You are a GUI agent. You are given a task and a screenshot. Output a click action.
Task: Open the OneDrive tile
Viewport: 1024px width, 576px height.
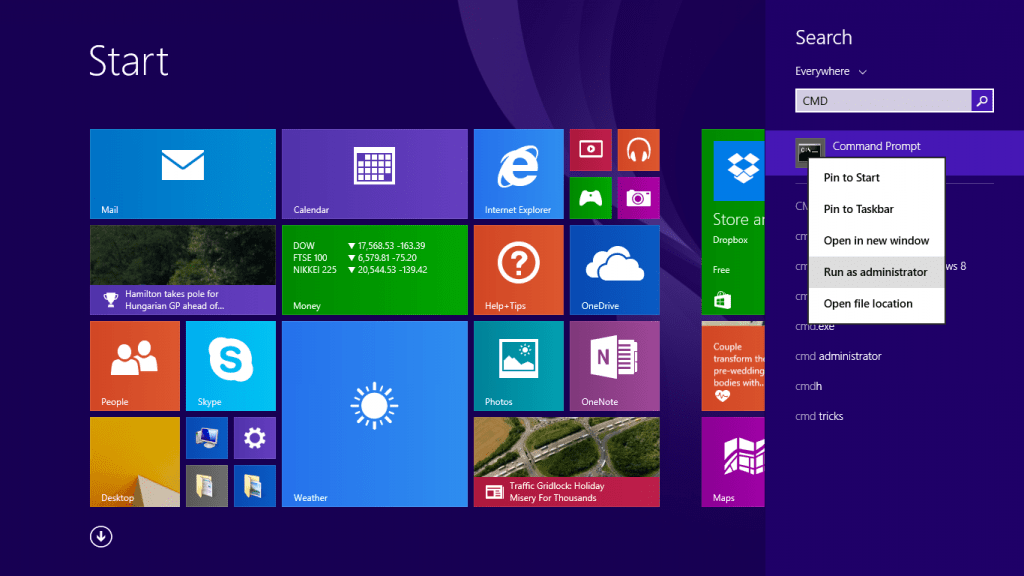(615, 270)
